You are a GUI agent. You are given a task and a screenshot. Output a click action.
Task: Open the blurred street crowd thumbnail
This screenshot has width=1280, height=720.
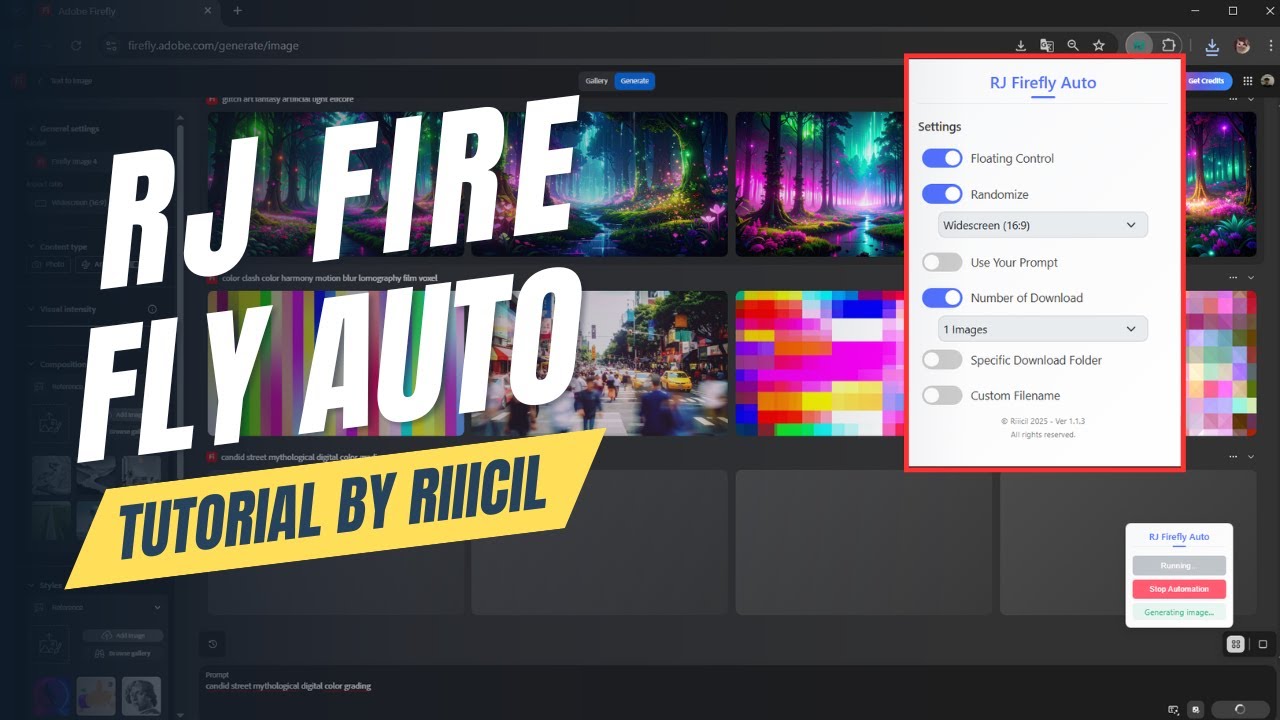pos(599,363)
